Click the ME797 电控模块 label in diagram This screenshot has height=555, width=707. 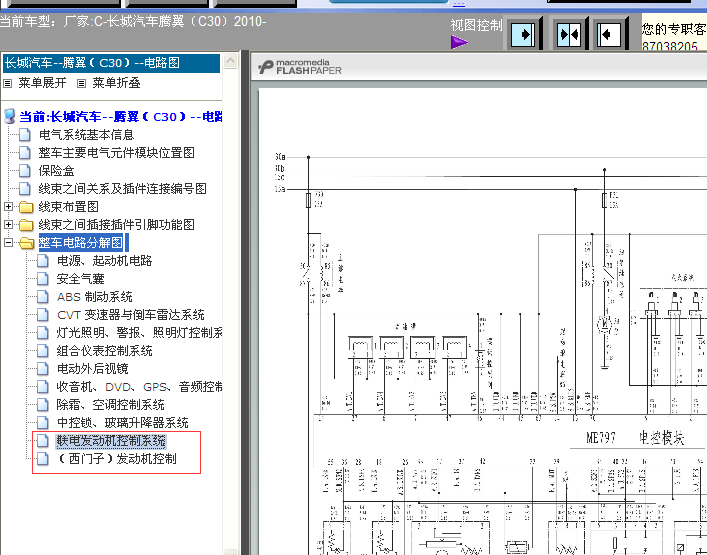click(x=635, y=438)
